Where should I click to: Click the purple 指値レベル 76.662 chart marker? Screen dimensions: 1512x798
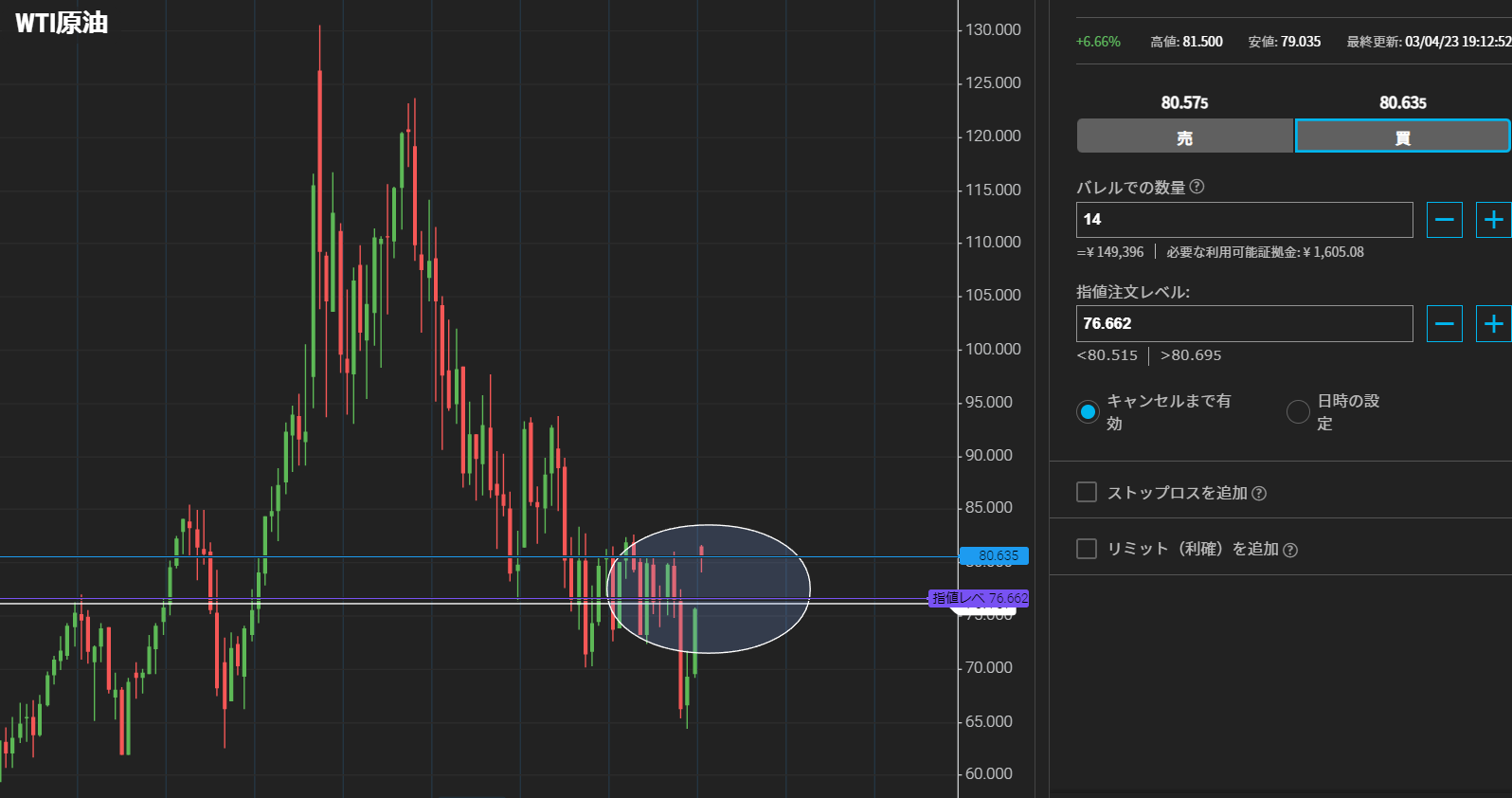[979, 598]
